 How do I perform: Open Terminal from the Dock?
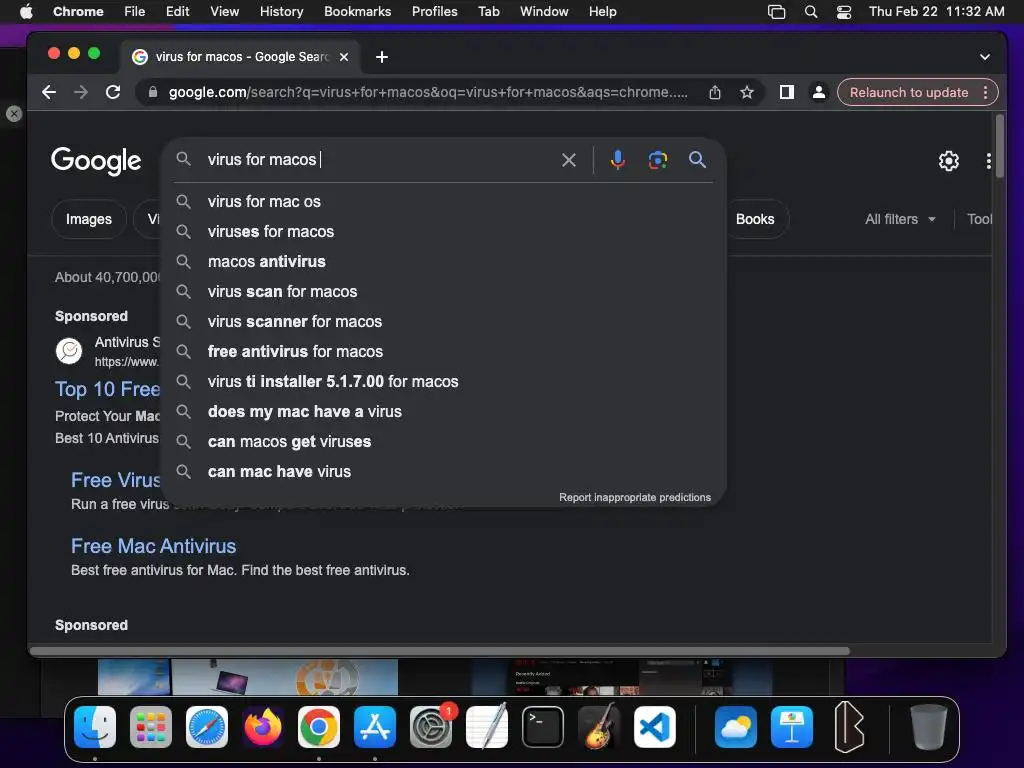(543, 727)
